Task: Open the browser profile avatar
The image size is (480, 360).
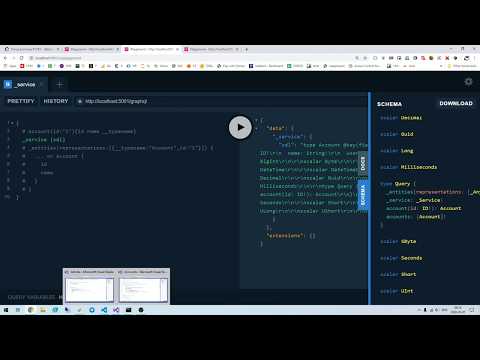Action: pos(467,58)
